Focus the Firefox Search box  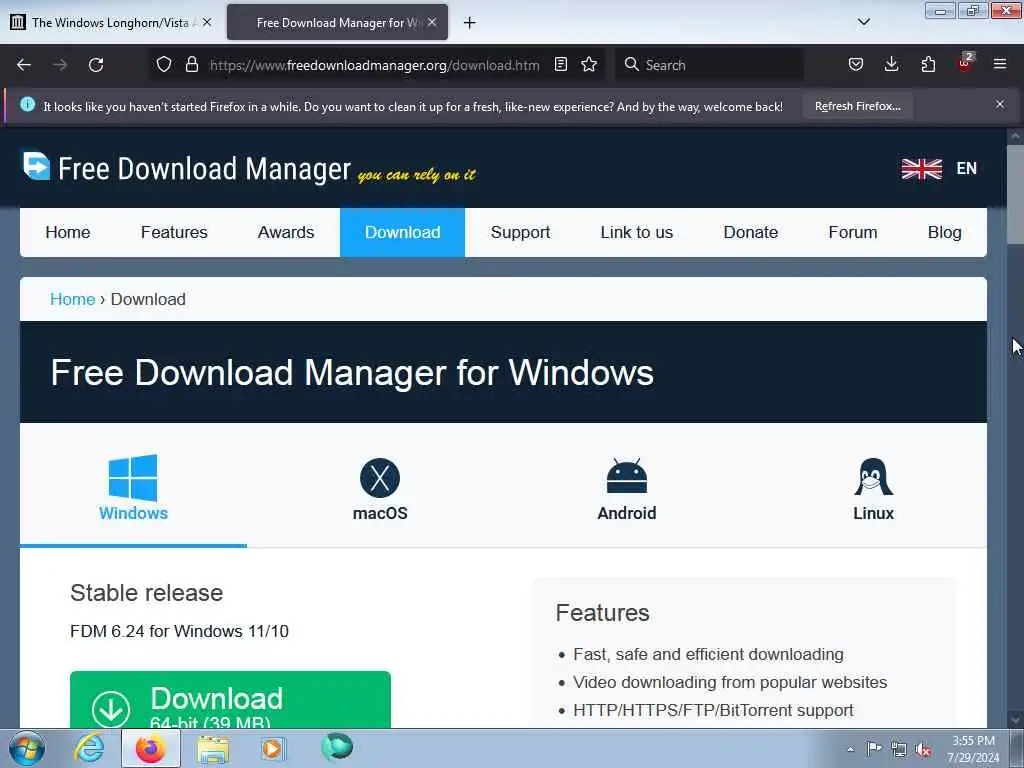coord(709,65)
